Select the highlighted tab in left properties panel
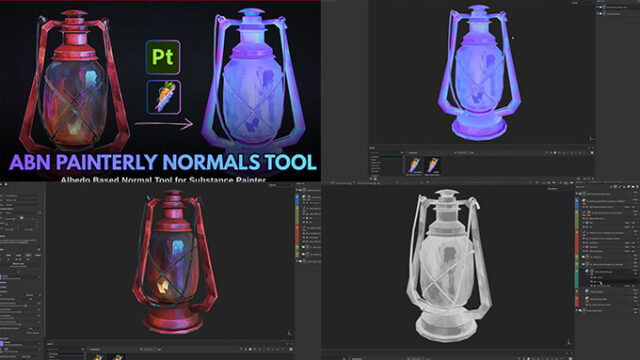This screenshot has width=640, height=360. click(28, 255)
